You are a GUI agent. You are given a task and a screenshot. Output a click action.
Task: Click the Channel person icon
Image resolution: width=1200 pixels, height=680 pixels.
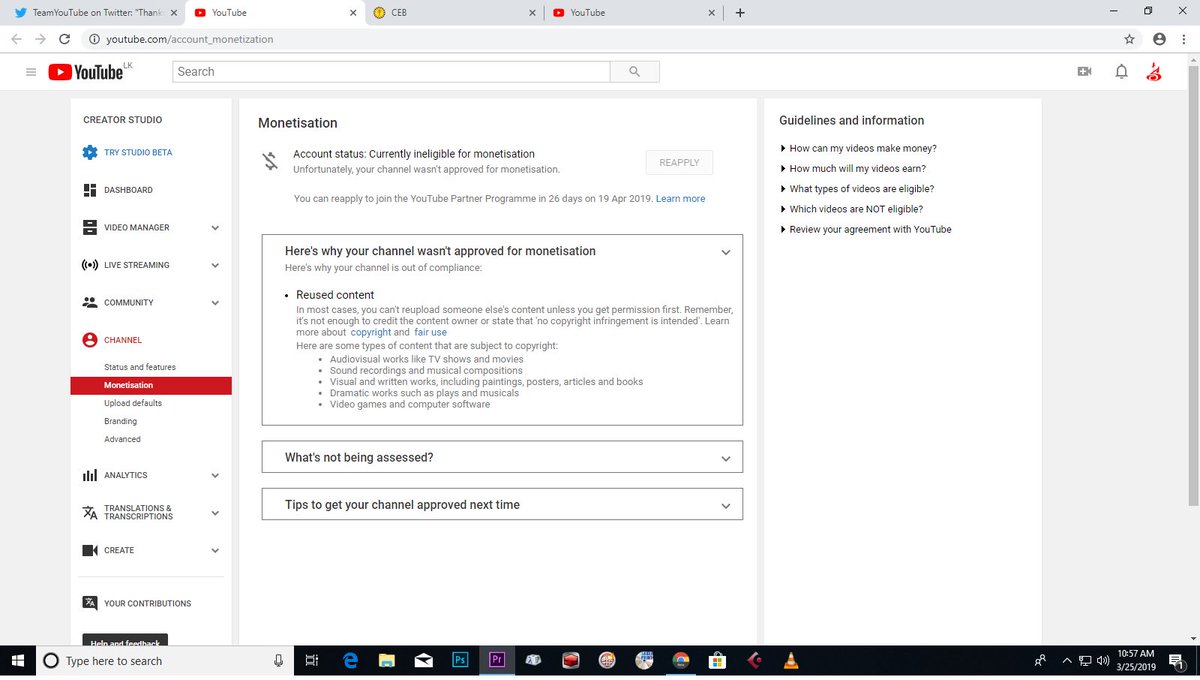90,340
